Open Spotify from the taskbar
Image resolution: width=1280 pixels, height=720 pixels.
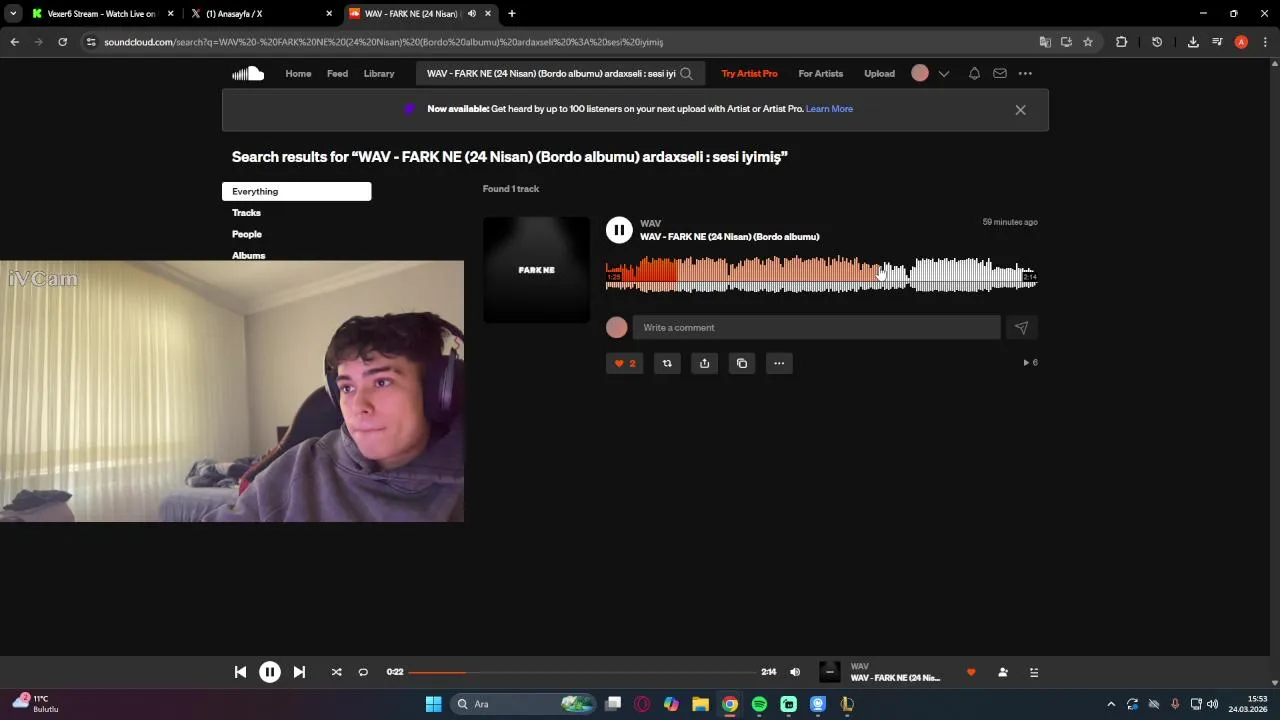click(759, 704)
